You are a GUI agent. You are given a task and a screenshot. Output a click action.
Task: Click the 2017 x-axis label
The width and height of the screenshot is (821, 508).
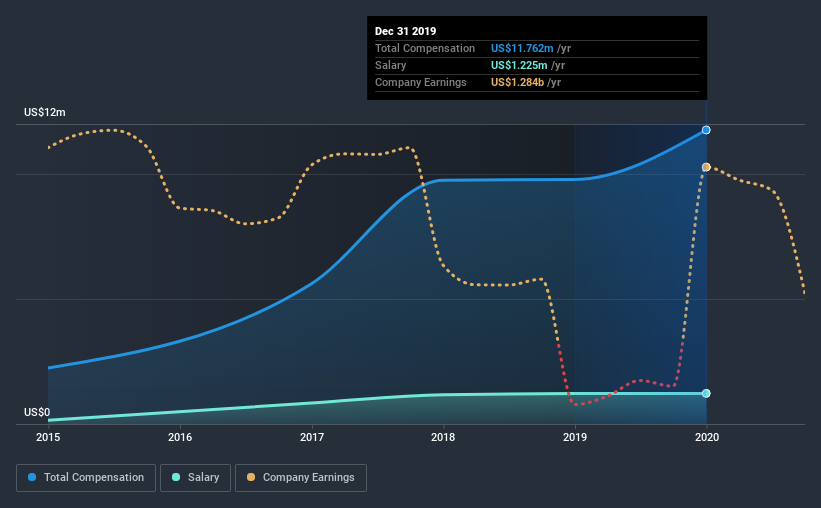312,437
